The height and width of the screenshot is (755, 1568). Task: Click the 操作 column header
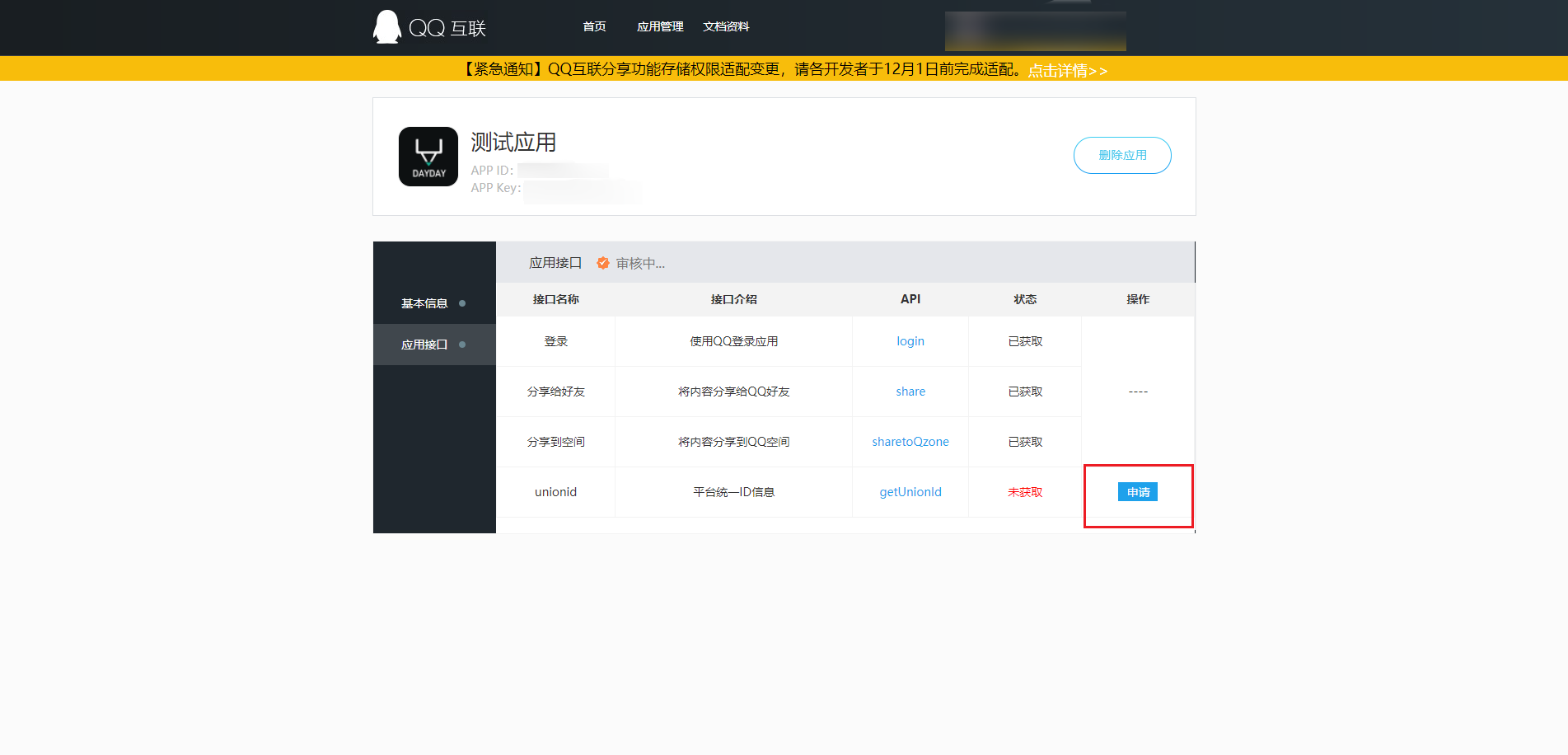1138,299
